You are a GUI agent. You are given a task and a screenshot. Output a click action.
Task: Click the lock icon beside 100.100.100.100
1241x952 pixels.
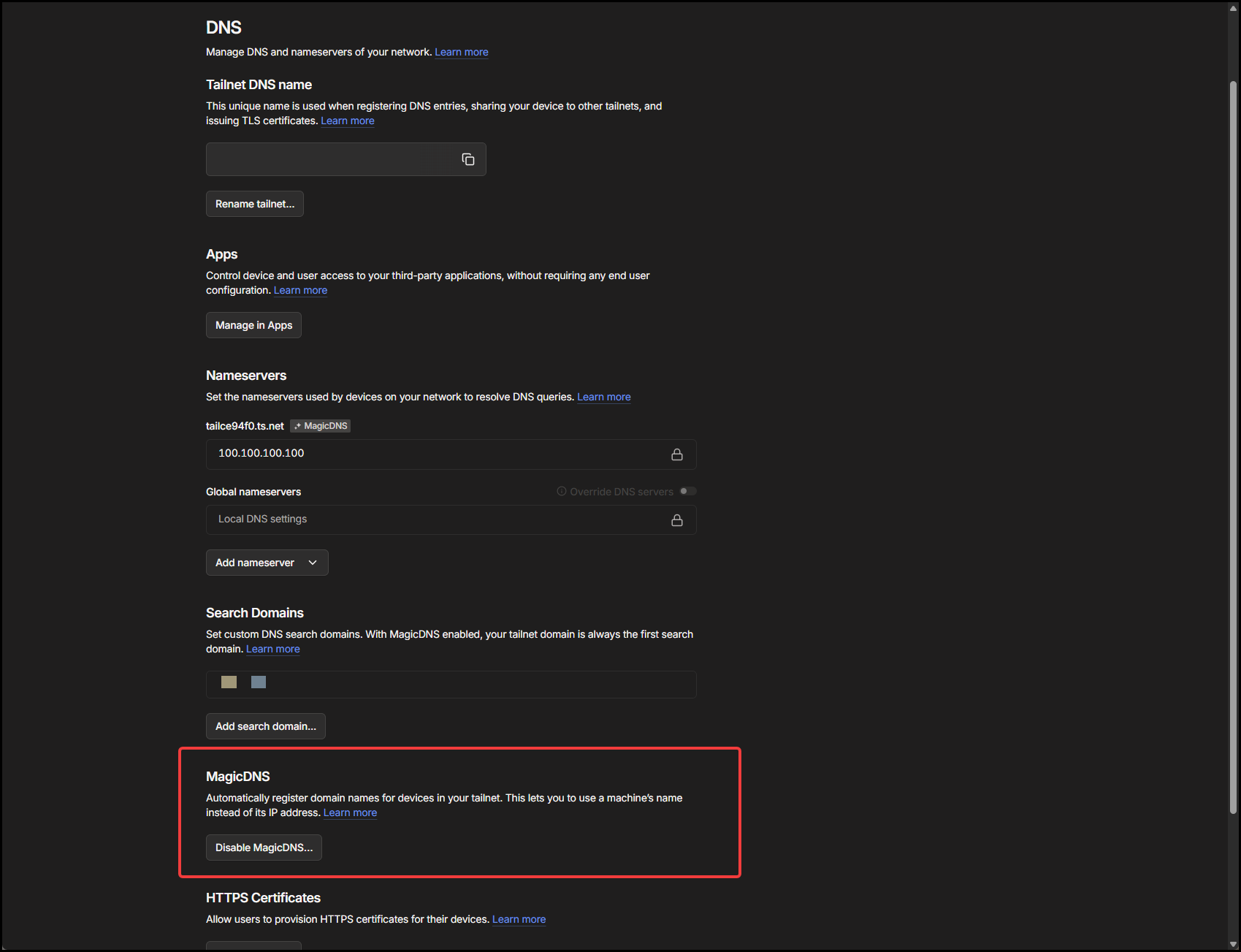pos(677,454)
